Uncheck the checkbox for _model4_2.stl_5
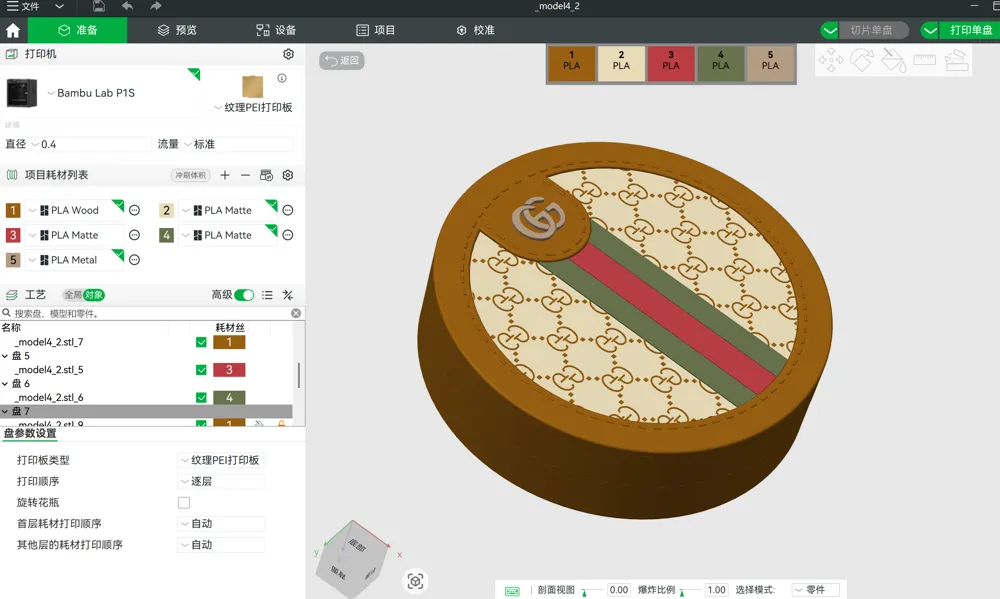The width and height of the screenshot is (1000, 599). pyautogui.click(x=201, y=370)
